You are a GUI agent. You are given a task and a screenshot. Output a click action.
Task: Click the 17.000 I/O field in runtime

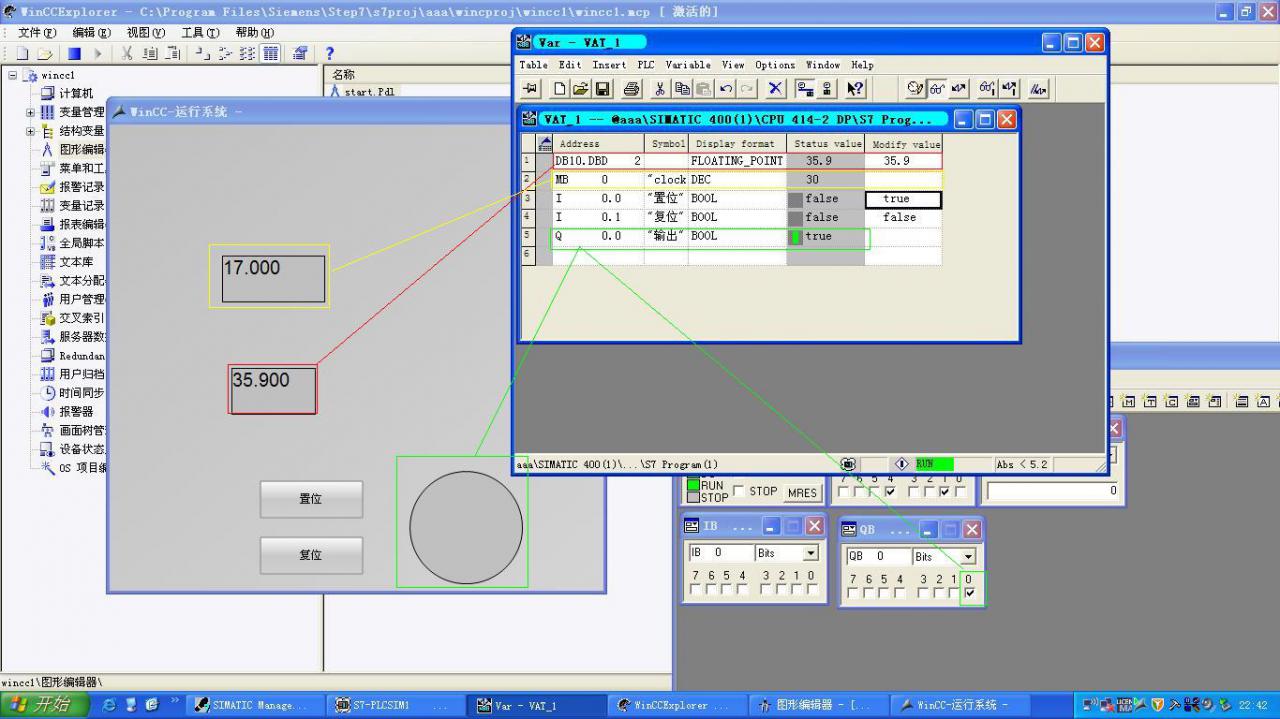[x=274, y=279]
